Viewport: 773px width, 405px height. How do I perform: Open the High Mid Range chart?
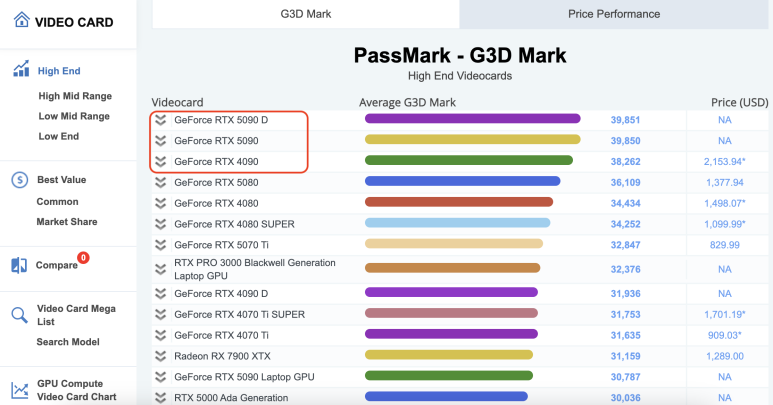75,96
